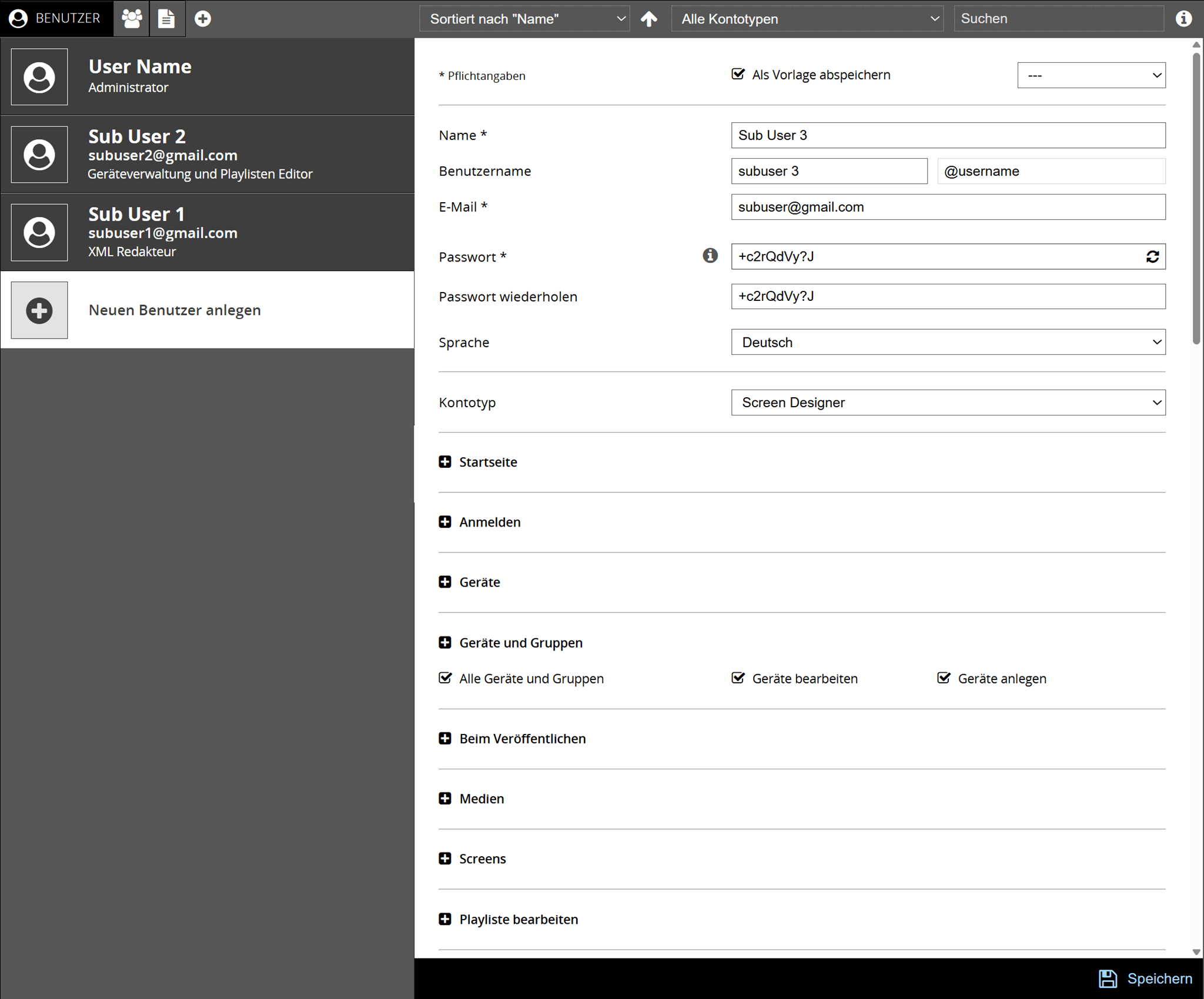
Task: Click the document templates icon in toolbar
Action: pyautogui.click(x=167, y=19)
